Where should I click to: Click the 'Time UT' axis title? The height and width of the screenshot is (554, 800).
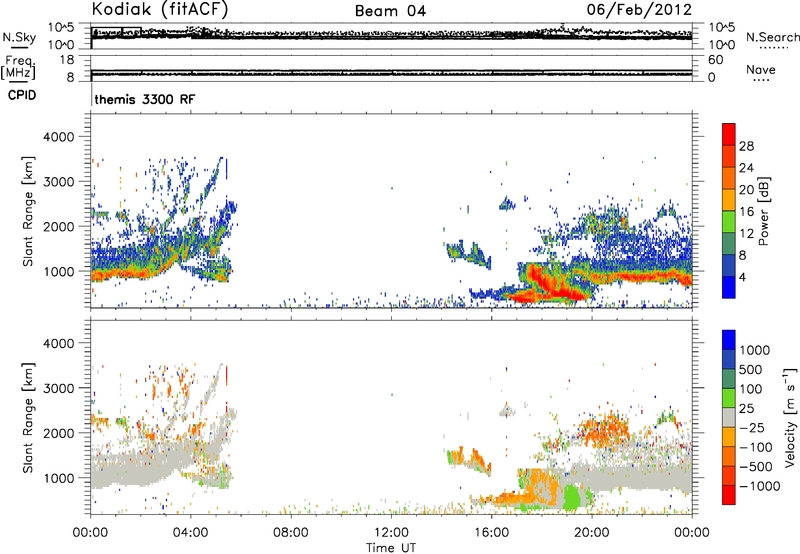click(391, 548)
